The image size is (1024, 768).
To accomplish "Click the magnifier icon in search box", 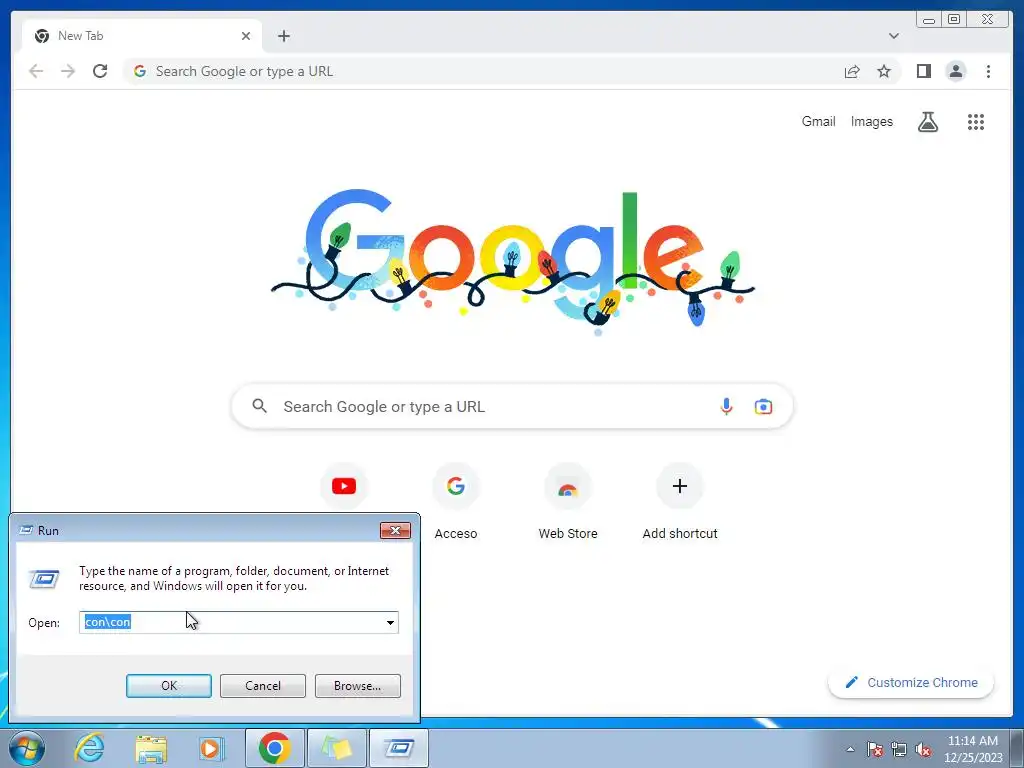I will click(259, 406).
